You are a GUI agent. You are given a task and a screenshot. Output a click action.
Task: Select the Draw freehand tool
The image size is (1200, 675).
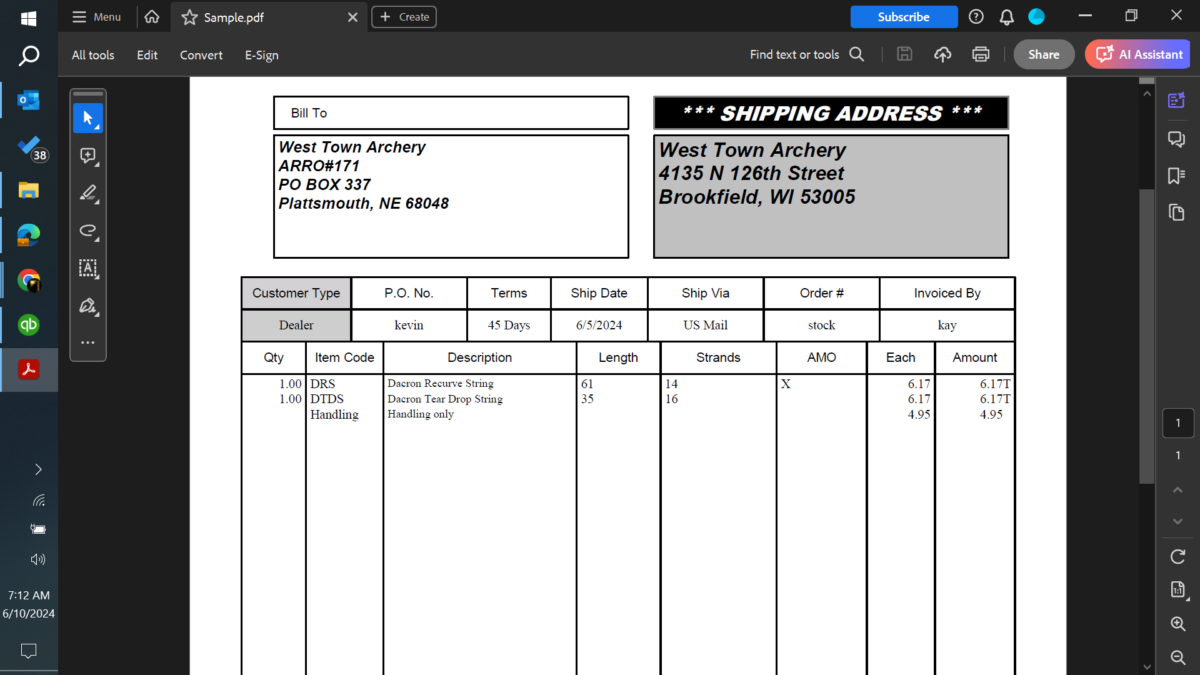click(88, 231)
